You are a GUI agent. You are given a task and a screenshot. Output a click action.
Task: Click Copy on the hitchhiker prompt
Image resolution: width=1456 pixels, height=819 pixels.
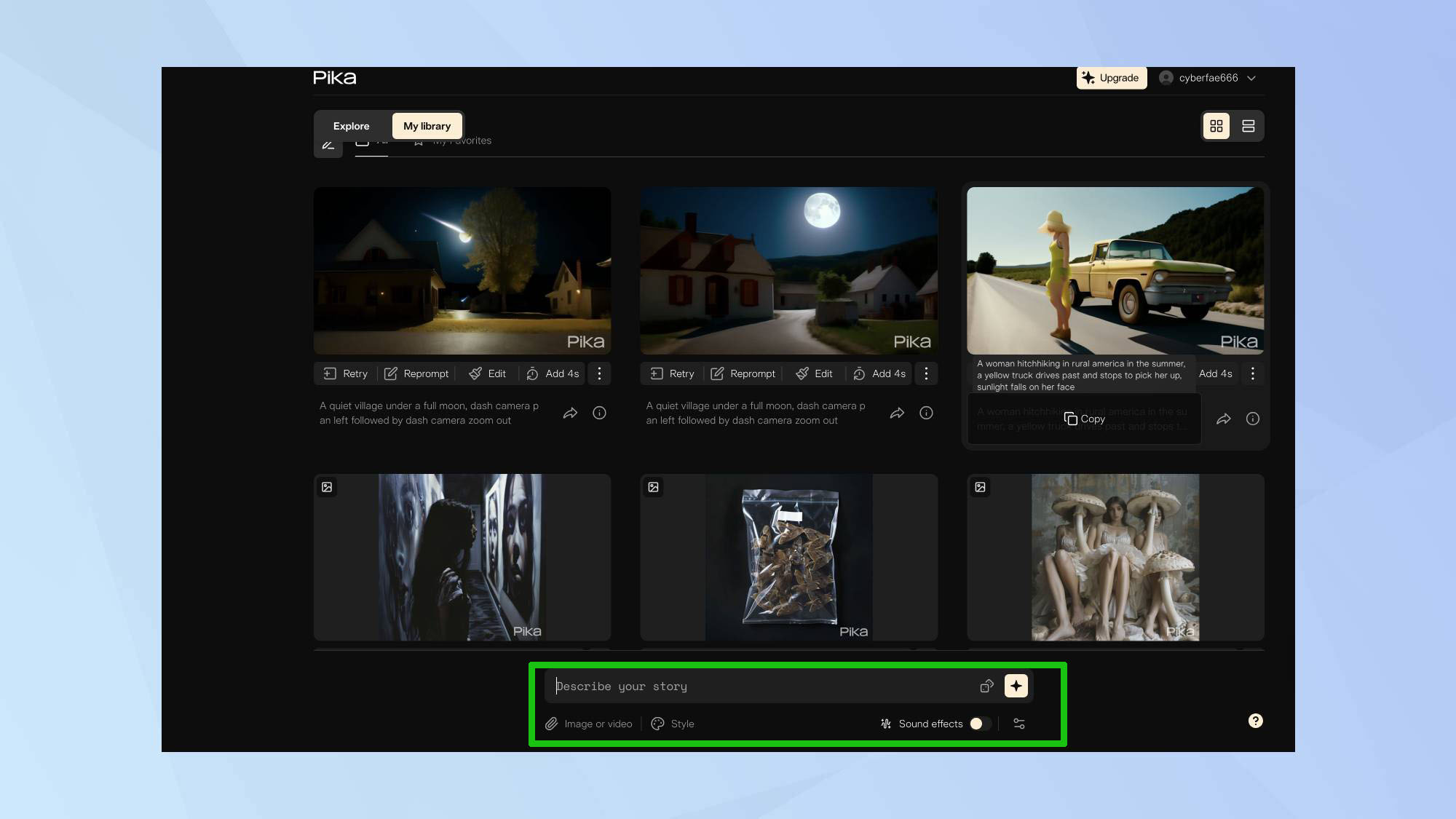click(1084, 419)
